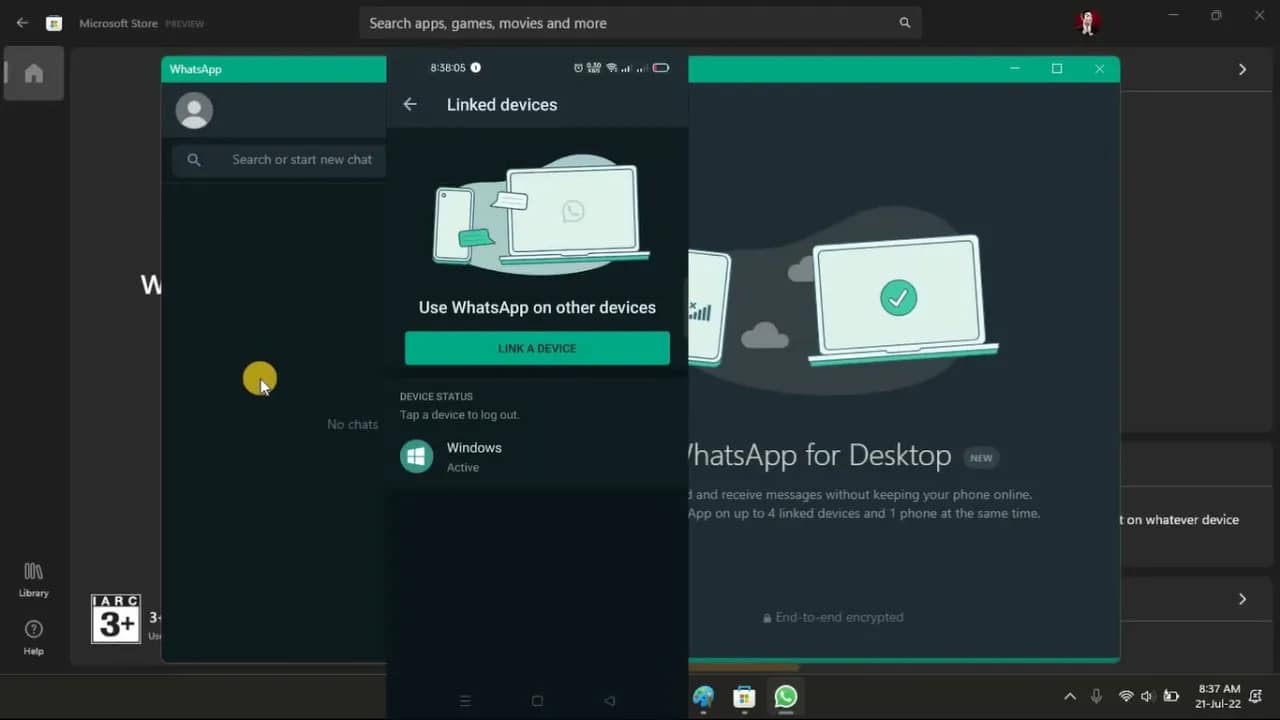
Task: Expand the top right section chevron
Action: tap(1242, 69)
